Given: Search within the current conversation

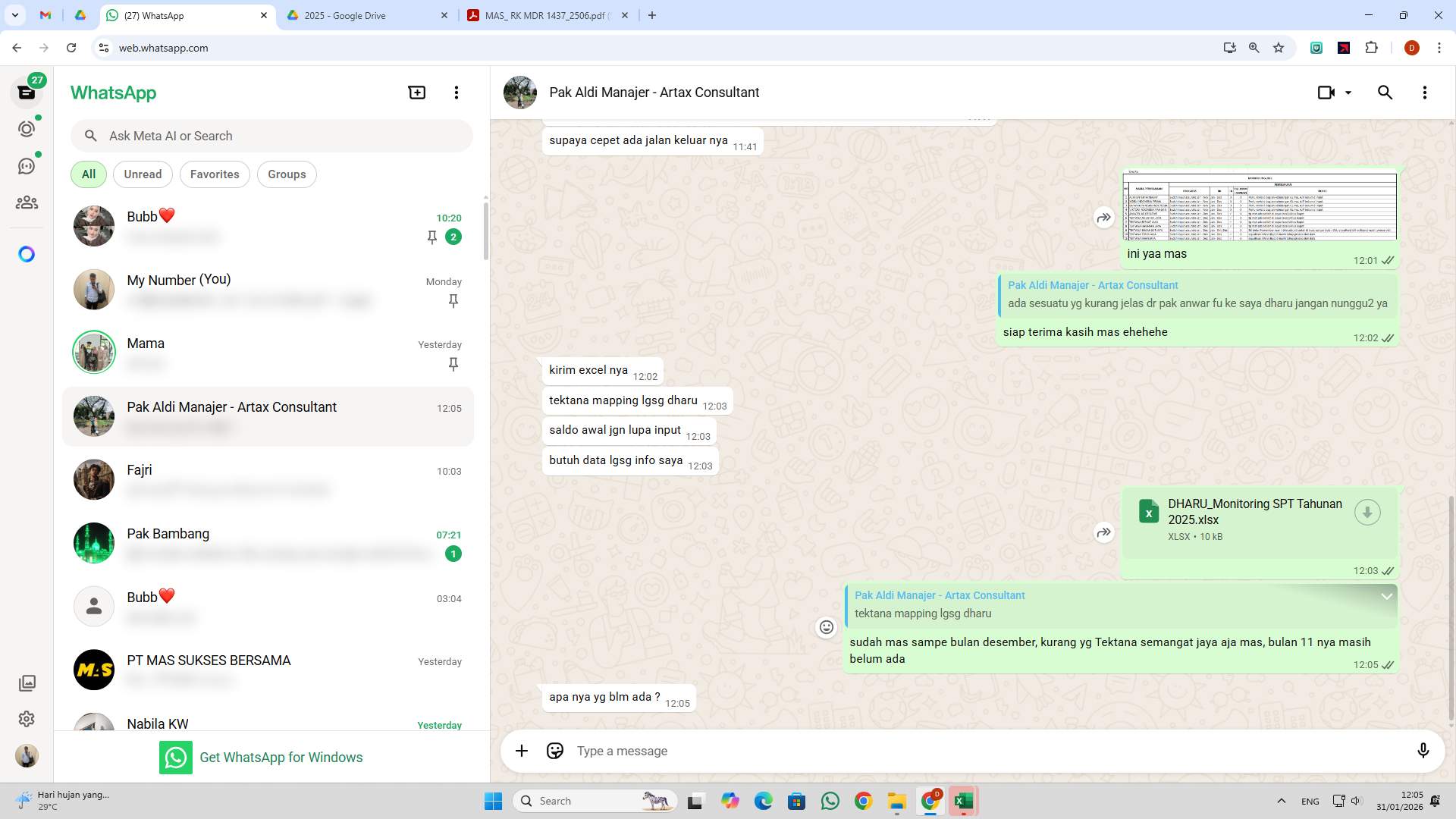Looking at the screenshot, I should pos(1385,92).
